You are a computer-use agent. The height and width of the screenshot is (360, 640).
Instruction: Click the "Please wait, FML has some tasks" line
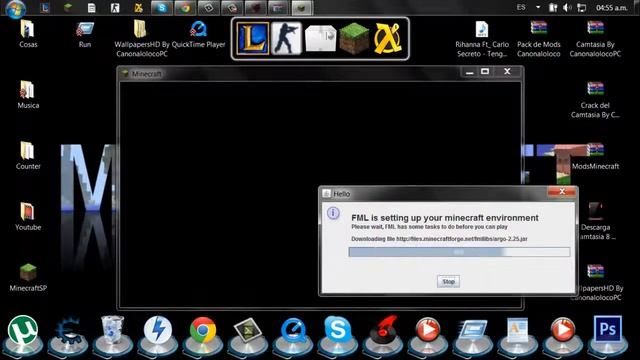pos(429,227)
